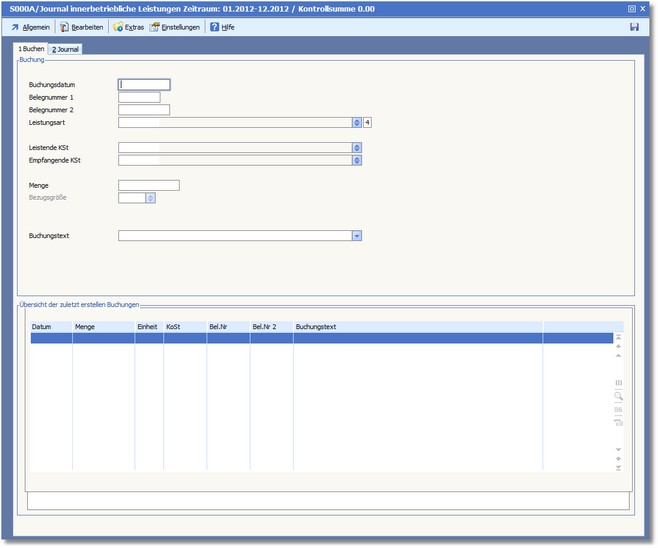Open the Bearbeiten menu
Viewport: 658px width, 548px height.
tap(81, 27)
